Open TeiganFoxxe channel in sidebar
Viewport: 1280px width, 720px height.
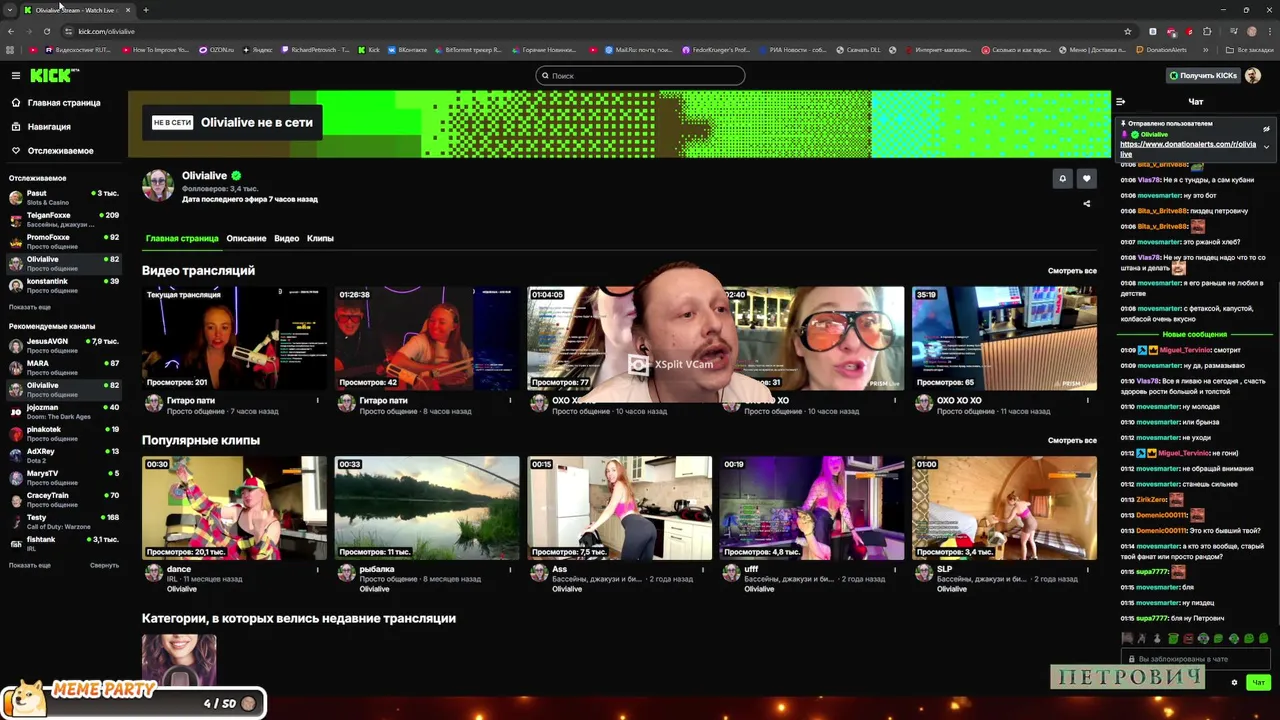64,219
